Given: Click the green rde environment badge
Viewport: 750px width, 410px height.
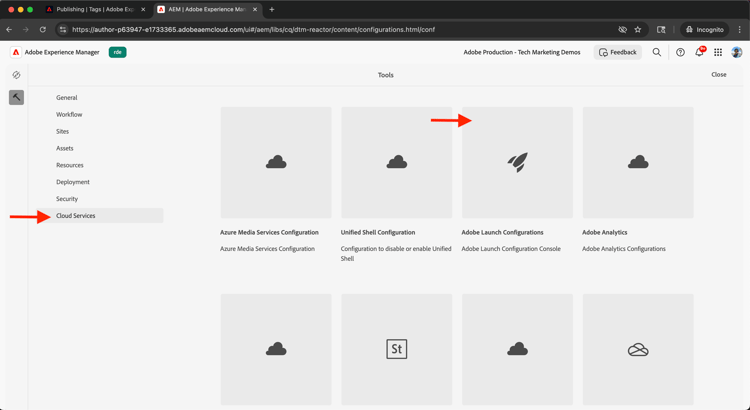Looking at the screenshot, I should [x=118, y=52].
